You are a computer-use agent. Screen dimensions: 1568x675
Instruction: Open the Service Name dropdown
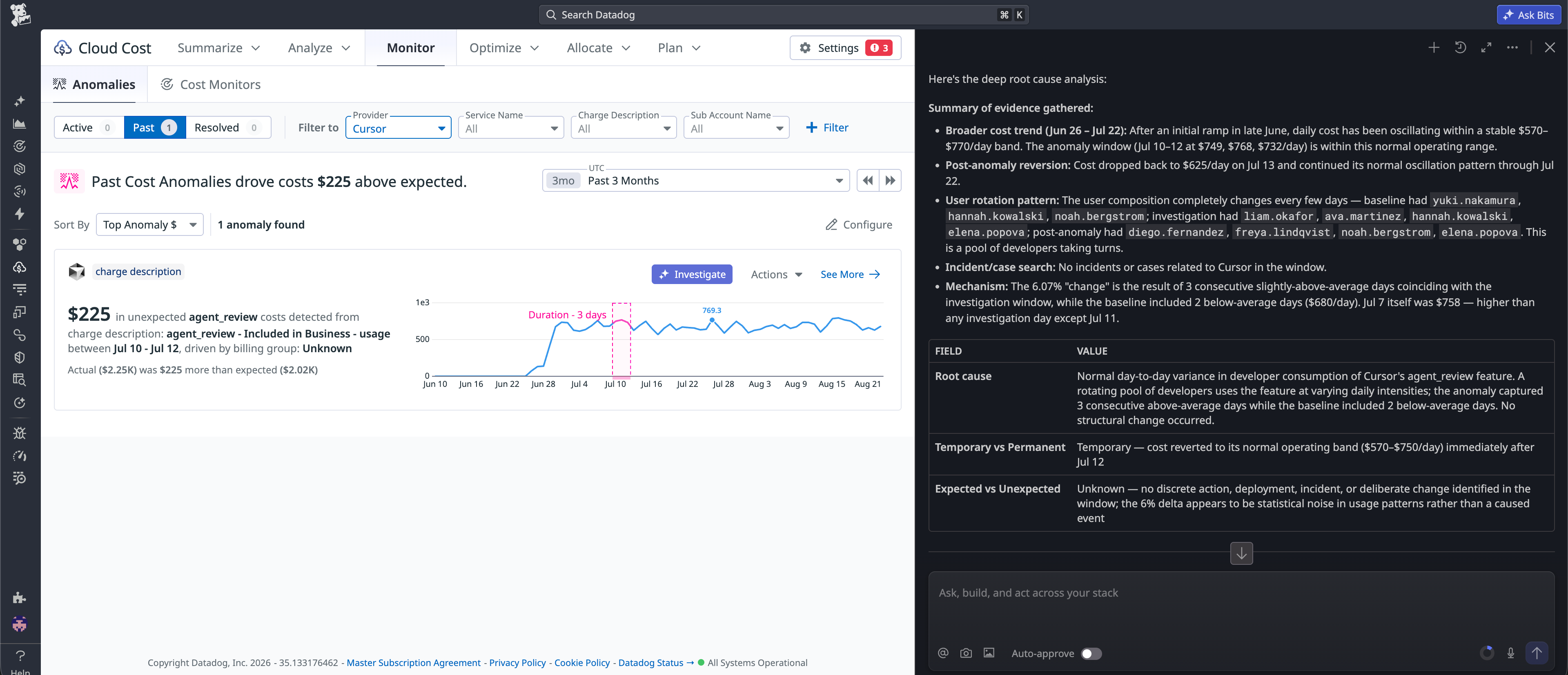(x=511, y=128)
